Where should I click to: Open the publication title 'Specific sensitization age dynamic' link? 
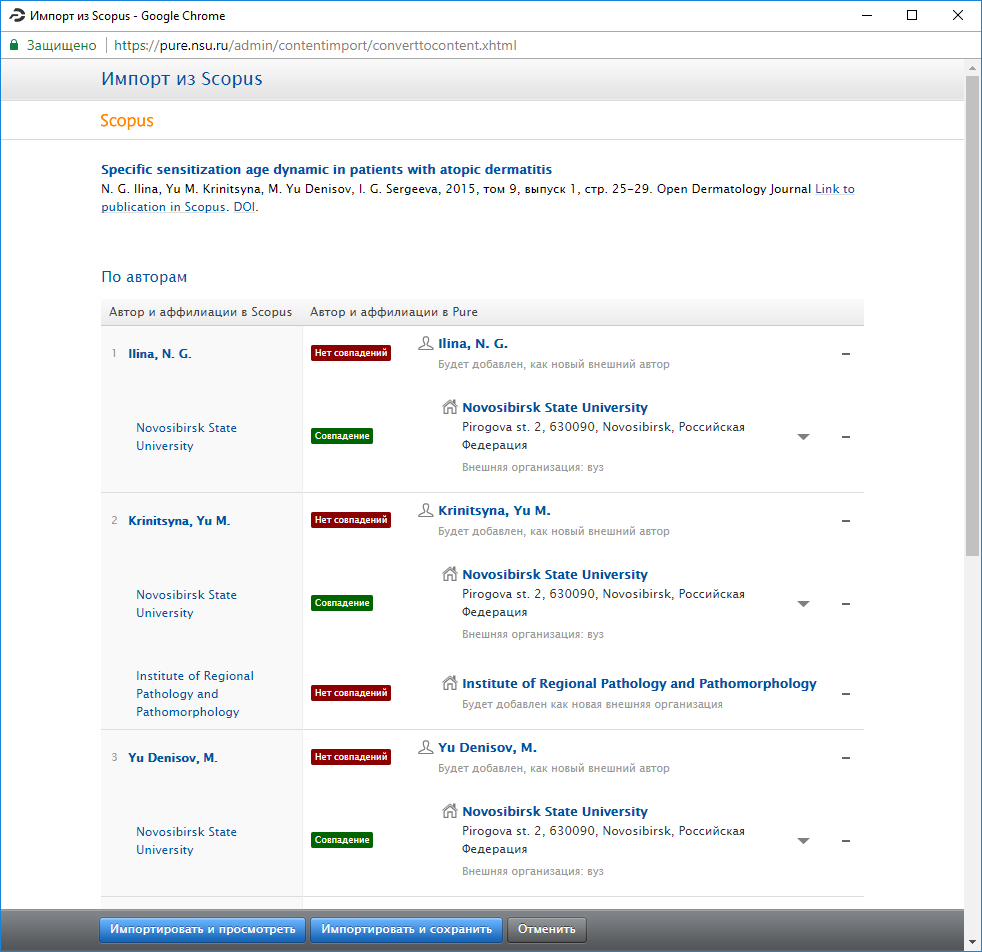click(326, 169)
